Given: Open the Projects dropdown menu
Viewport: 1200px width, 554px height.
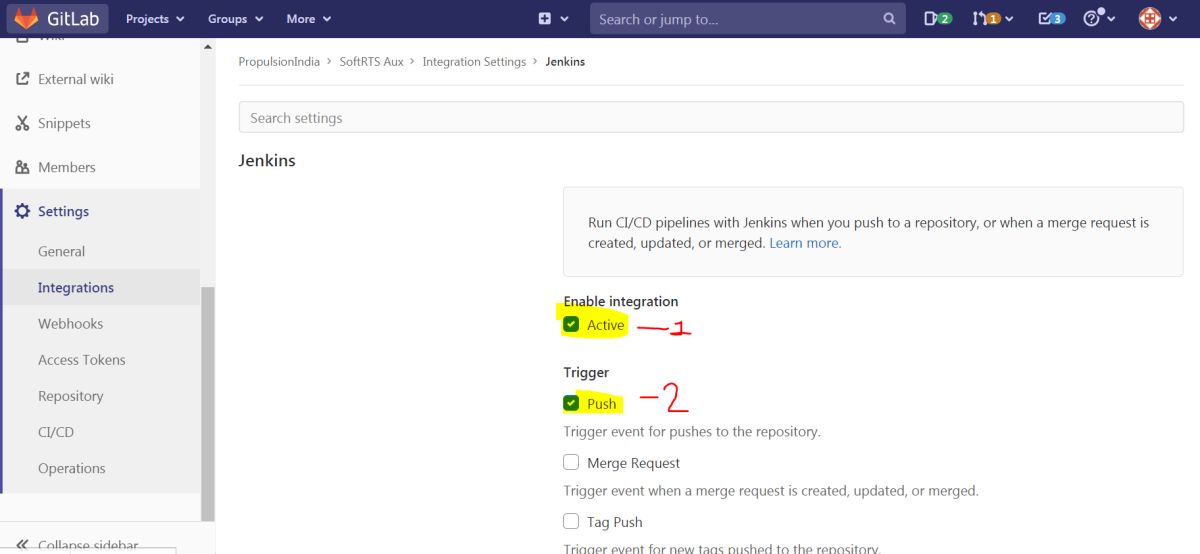Looking at the screenshot, I should pyautogui.click(x=155, y=19).
